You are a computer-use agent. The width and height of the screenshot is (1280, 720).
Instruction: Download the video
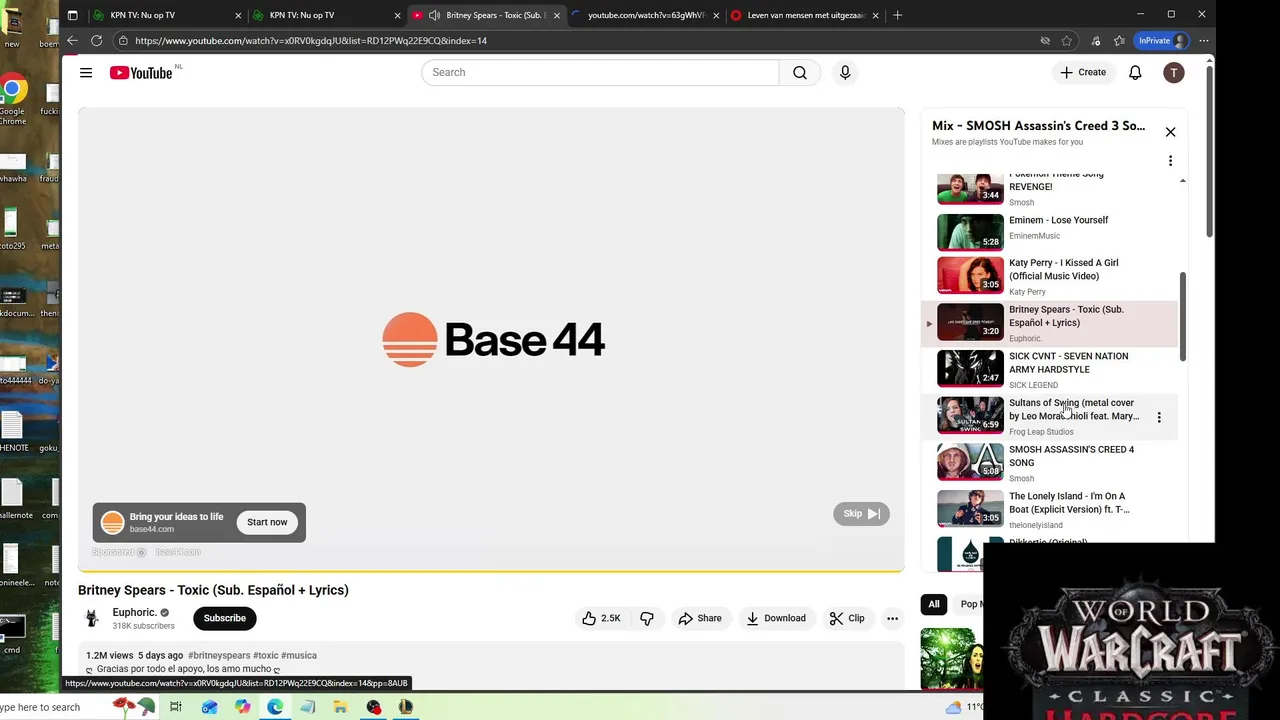coord(776,618)
